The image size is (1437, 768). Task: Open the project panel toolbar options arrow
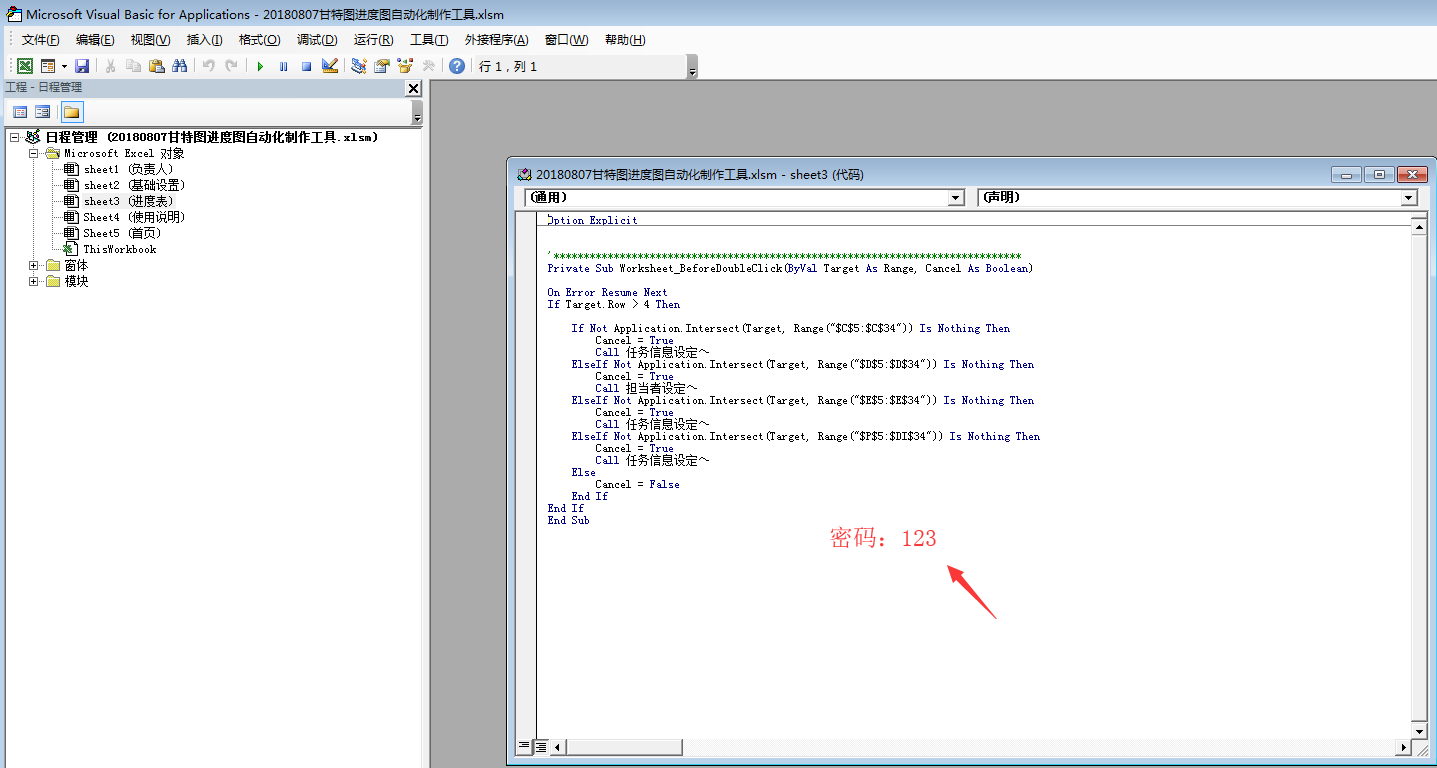417,112
